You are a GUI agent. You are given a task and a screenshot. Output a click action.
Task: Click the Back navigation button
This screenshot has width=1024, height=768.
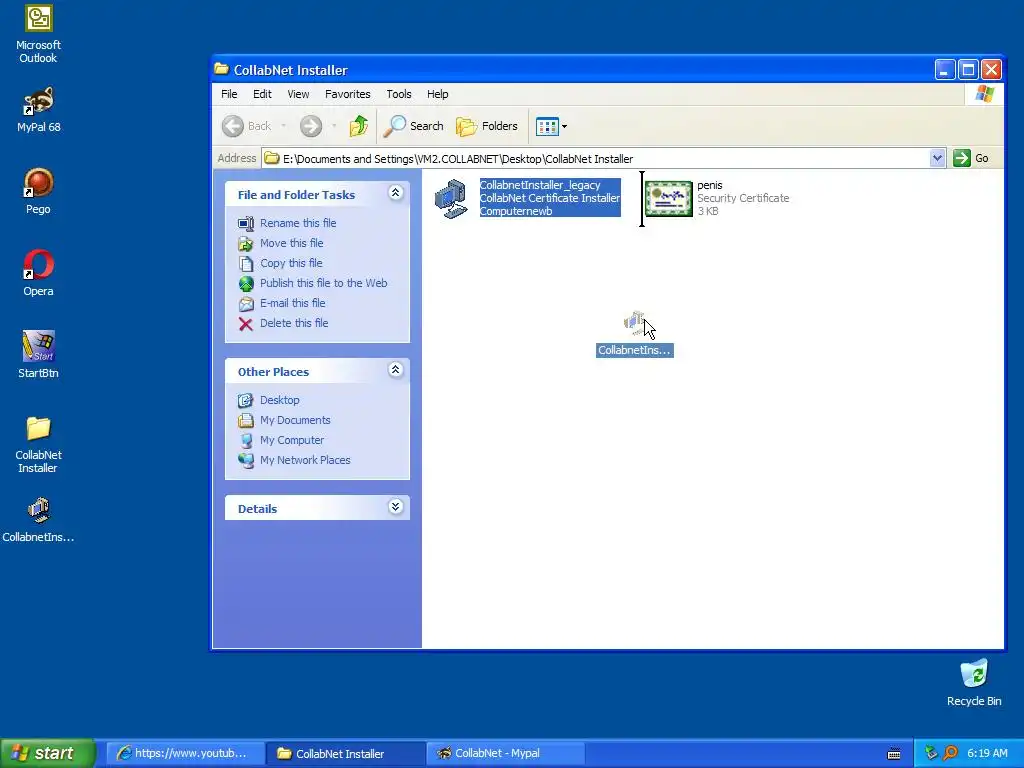[247, 126]
